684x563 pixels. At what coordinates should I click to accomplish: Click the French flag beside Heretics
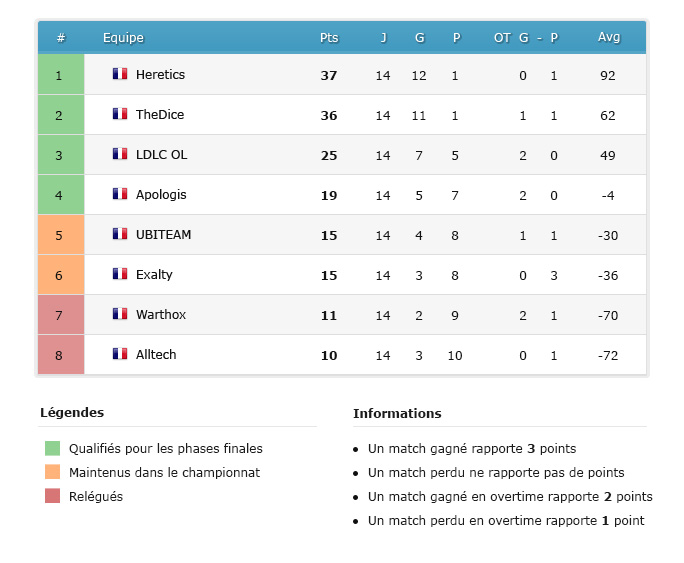tap(120, 74)
